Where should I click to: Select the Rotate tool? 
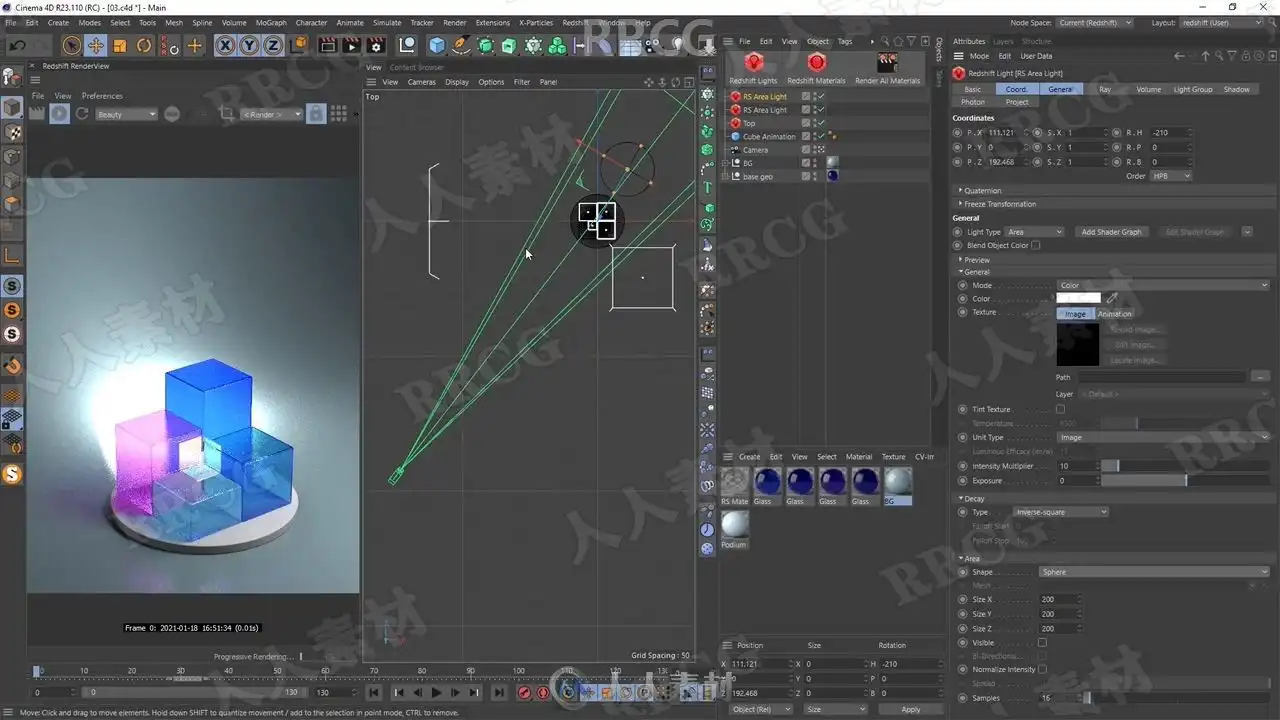(144, 45)
